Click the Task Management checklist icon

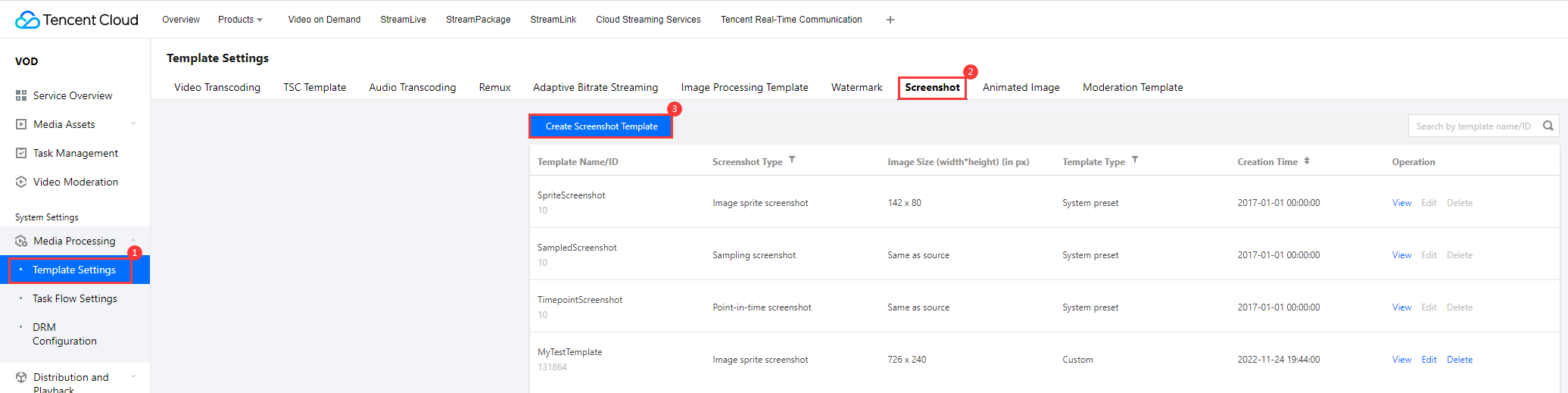tap(21, 153)
